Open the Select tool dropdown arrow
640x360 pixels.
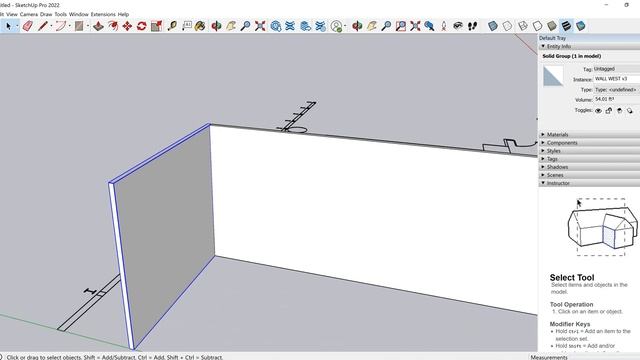pos(17,26)
